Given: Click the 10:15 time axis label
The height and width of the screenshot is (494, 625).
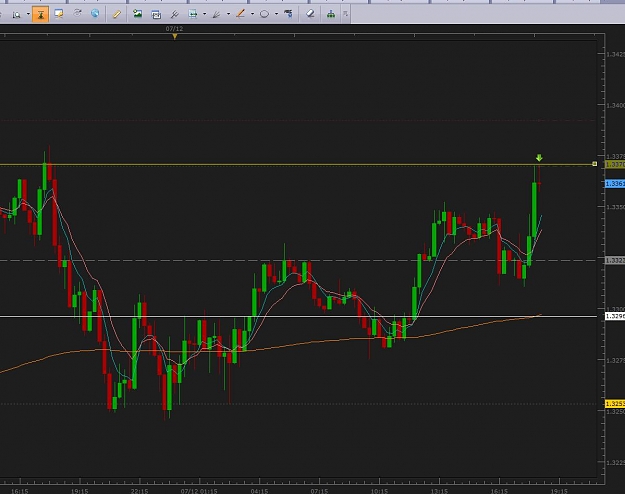Looking at the screenshot, I should point(379,491).
